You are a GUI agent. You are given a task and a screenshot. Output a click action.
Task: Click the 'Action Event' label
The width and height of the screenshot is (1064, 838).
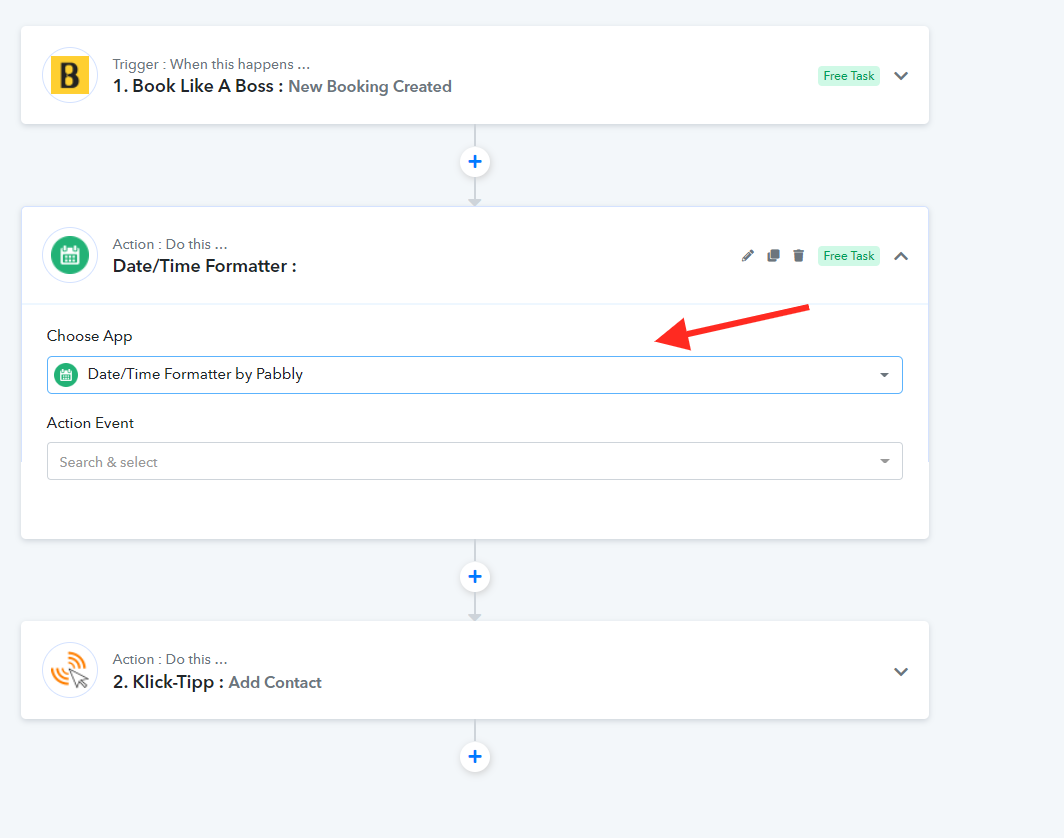click(x=90, y=423)
